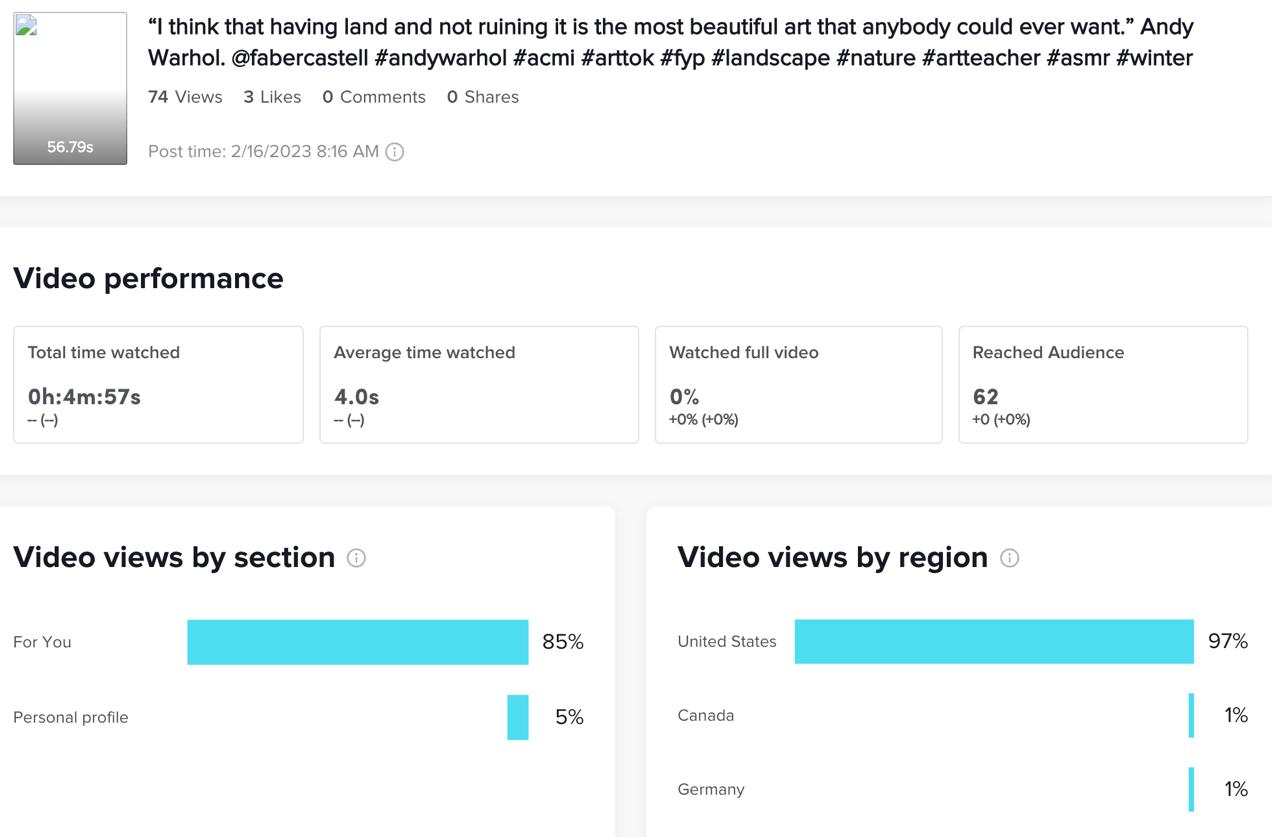Select the Total time watched card
This screenshot has width=1272, height=837.
click(x=158, y=384)
